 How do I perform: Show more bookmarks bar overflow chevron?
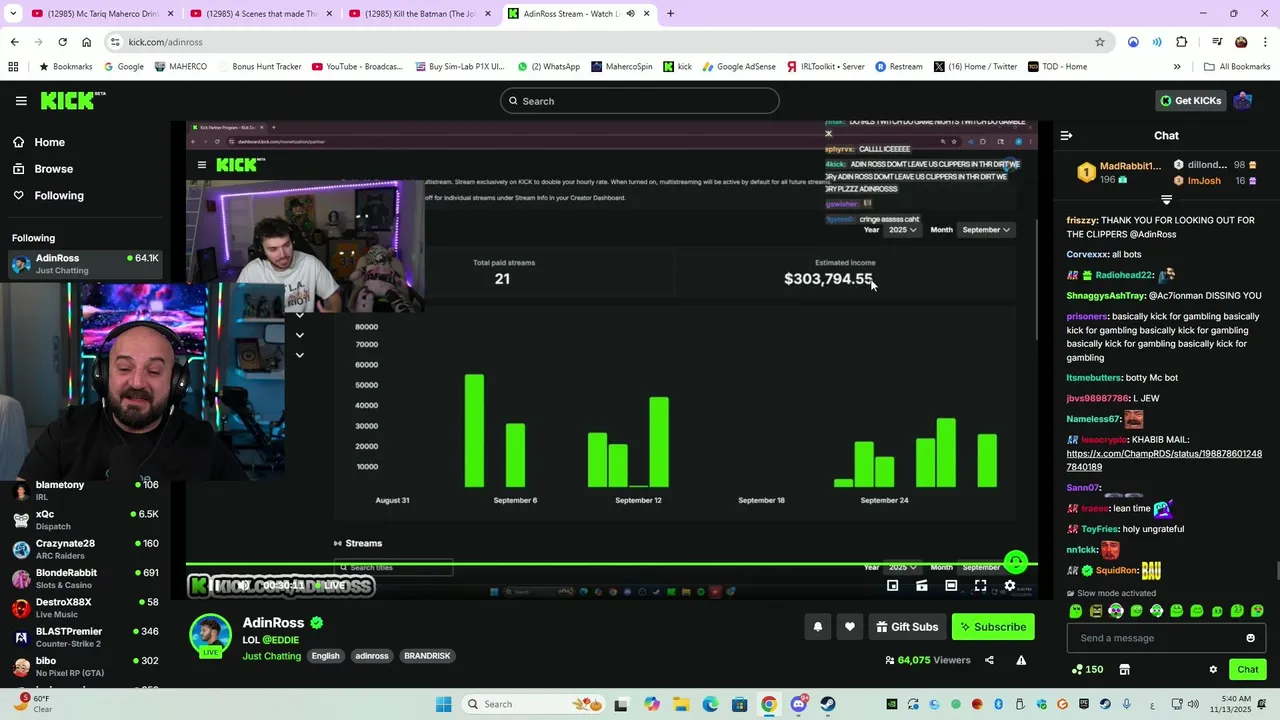point(1177,67)
